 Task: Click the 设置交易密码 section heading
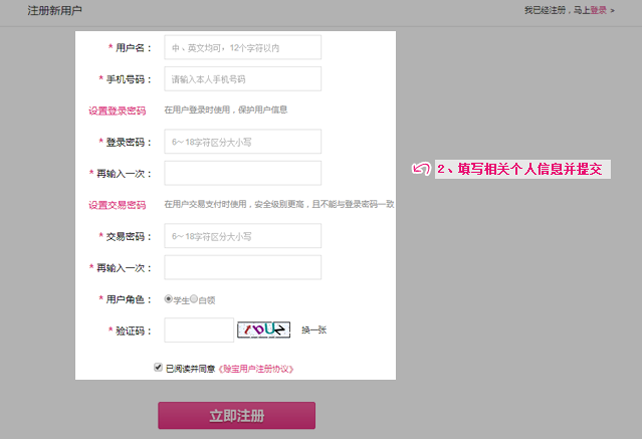click(117, 205)
